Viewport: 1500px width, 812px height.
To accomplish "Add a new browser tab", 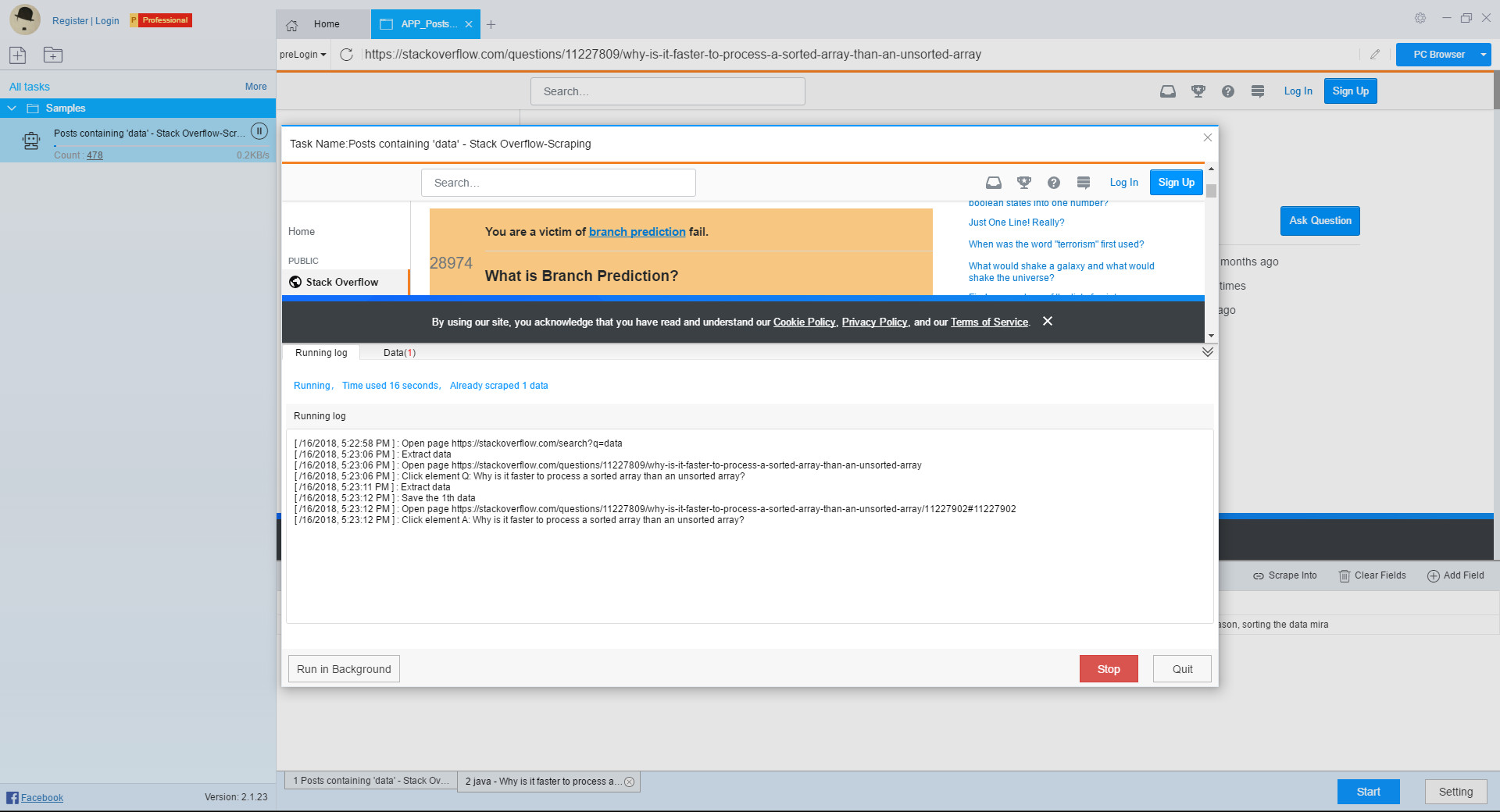I will coord(491,25).
